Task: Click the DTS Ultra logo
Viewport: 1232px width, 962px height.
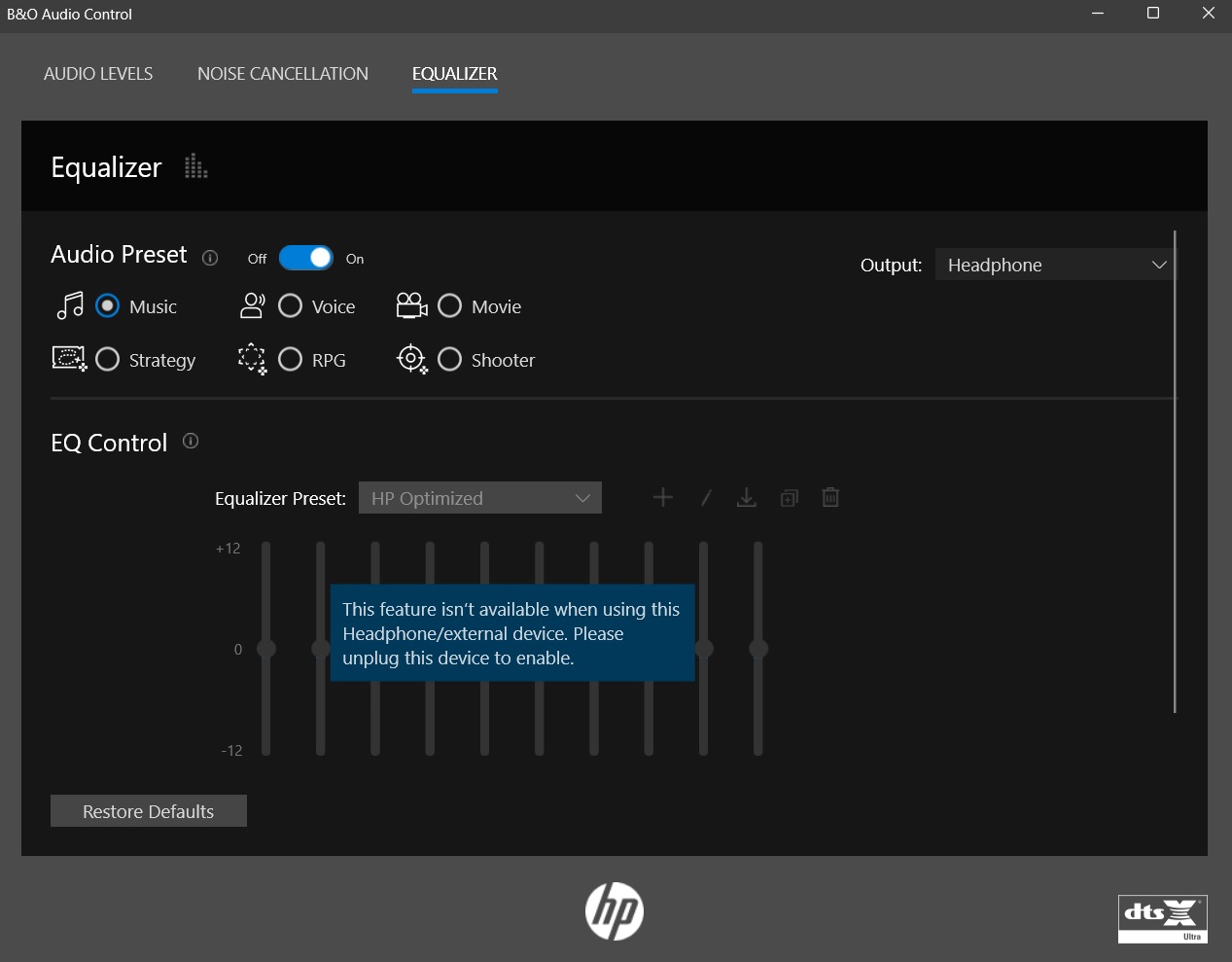Action: (1162, 917)
